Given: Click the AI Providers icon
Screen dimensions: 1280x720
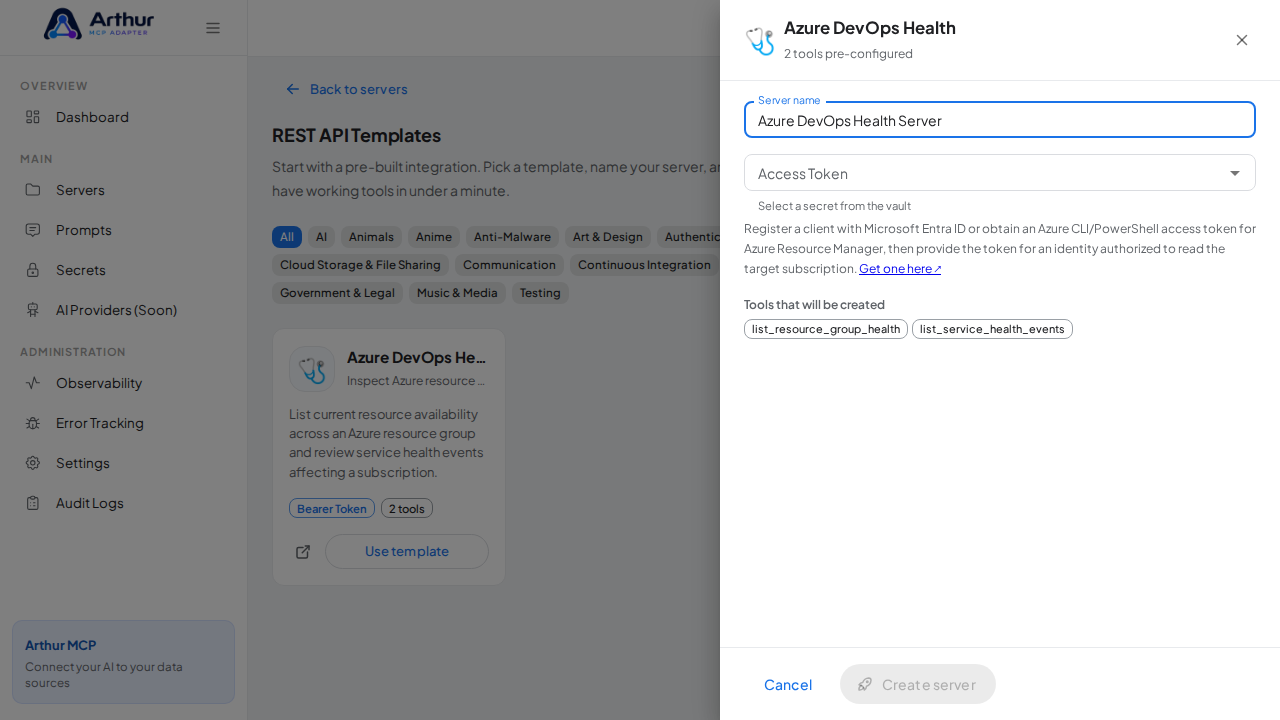Looking at the screenshot, I should [x=33, y=310].
